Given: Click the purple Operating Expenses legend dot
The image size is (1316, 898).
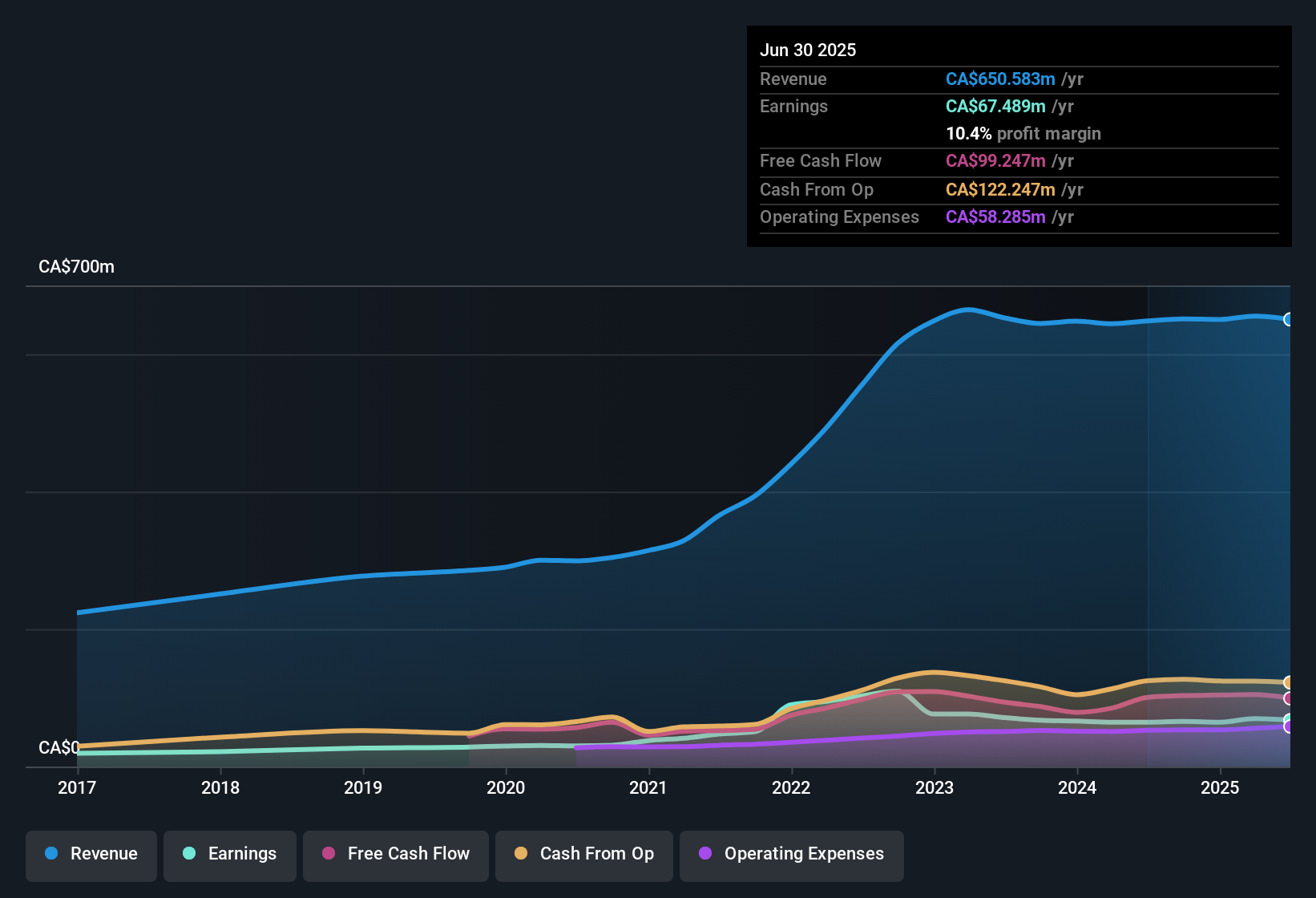Looking at the screenshot, I should click(x=705, y=853).
